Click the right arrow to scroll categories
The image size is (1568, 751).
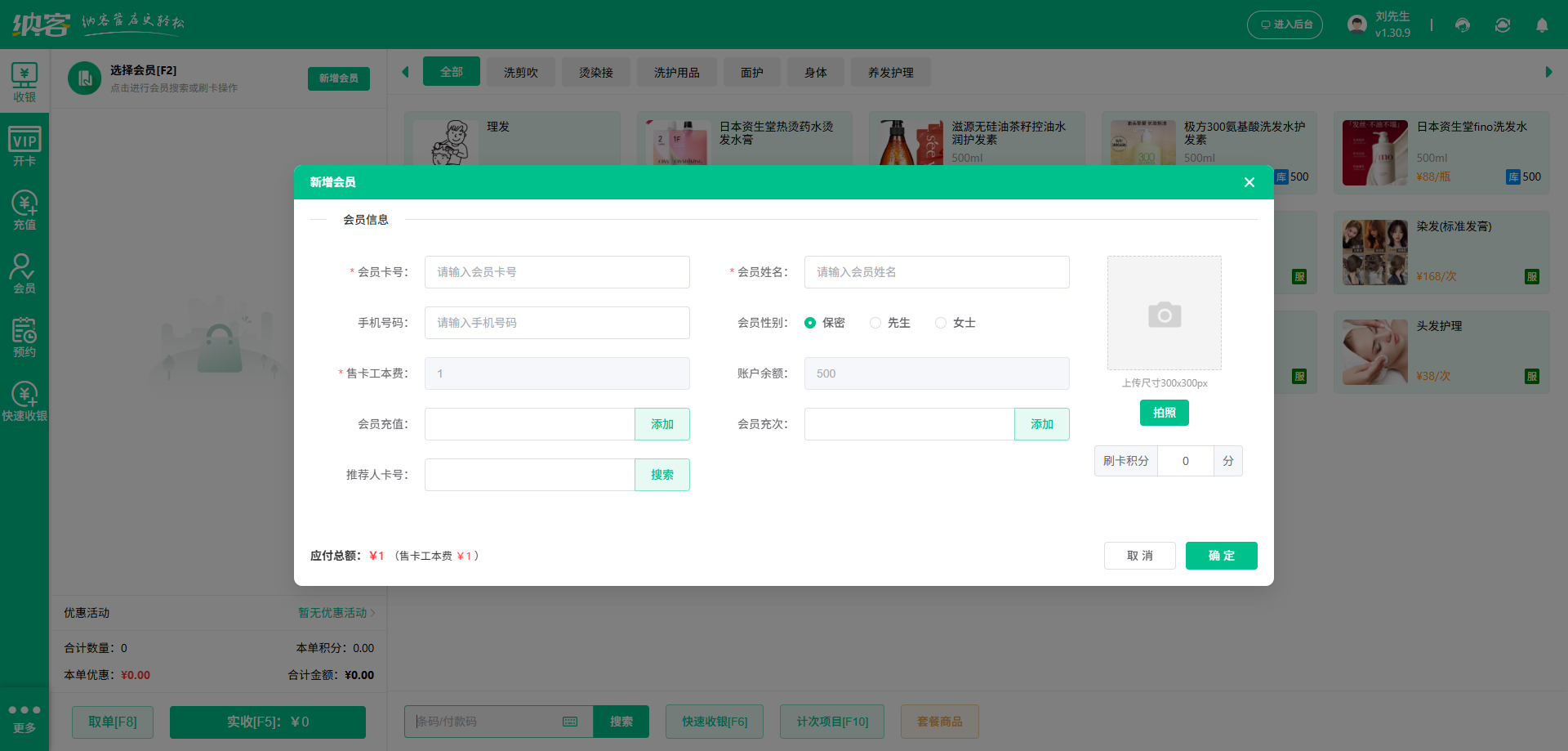click(1549, 72)
